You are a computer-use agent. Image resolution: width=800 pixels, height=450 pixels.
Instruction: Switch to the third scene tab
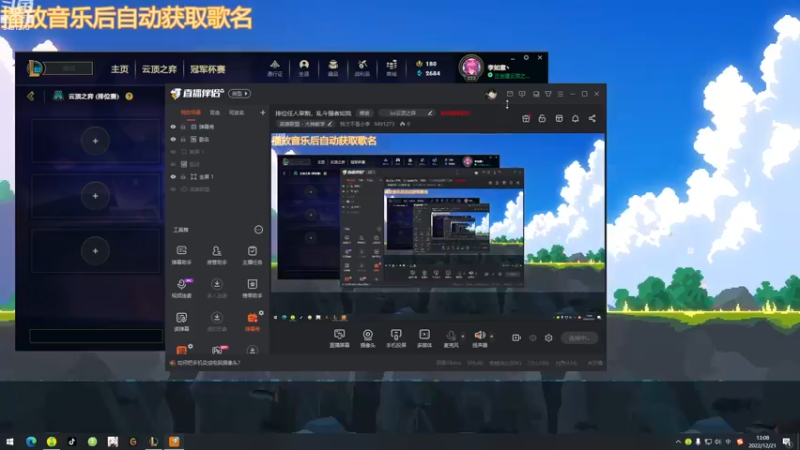[236, 113]
